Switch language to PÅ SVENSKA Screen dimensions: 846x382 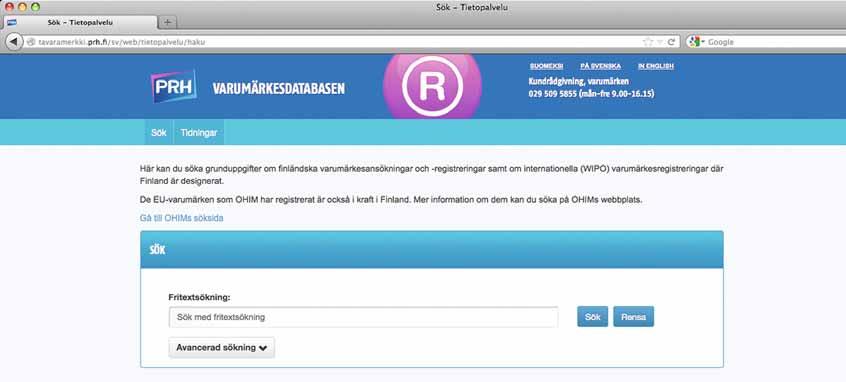[x=601, y=66]
